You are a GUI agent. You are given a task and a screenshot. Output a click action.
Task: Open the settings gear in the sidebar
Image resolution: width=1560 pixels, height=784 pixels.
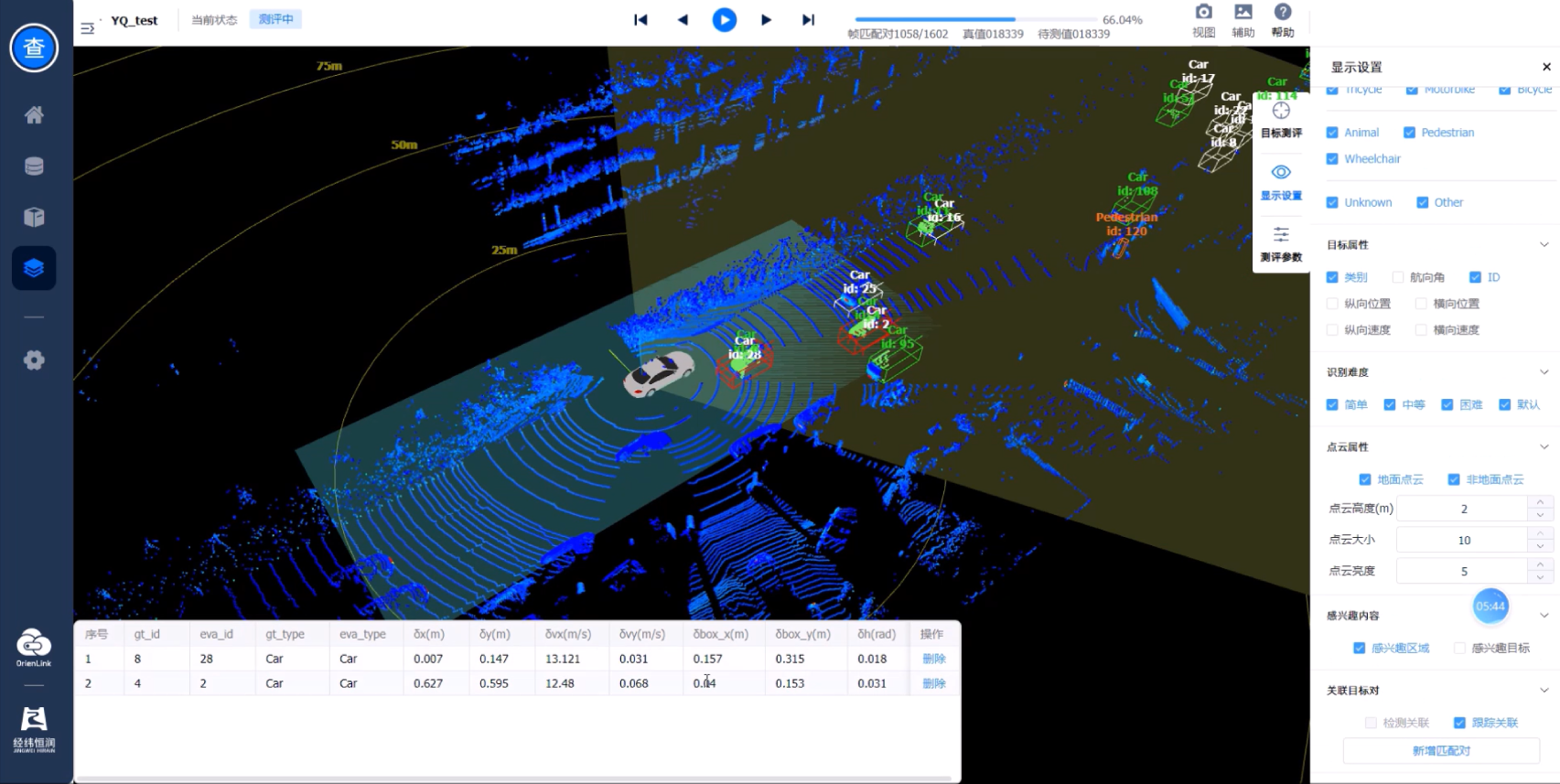pos(34,360)
